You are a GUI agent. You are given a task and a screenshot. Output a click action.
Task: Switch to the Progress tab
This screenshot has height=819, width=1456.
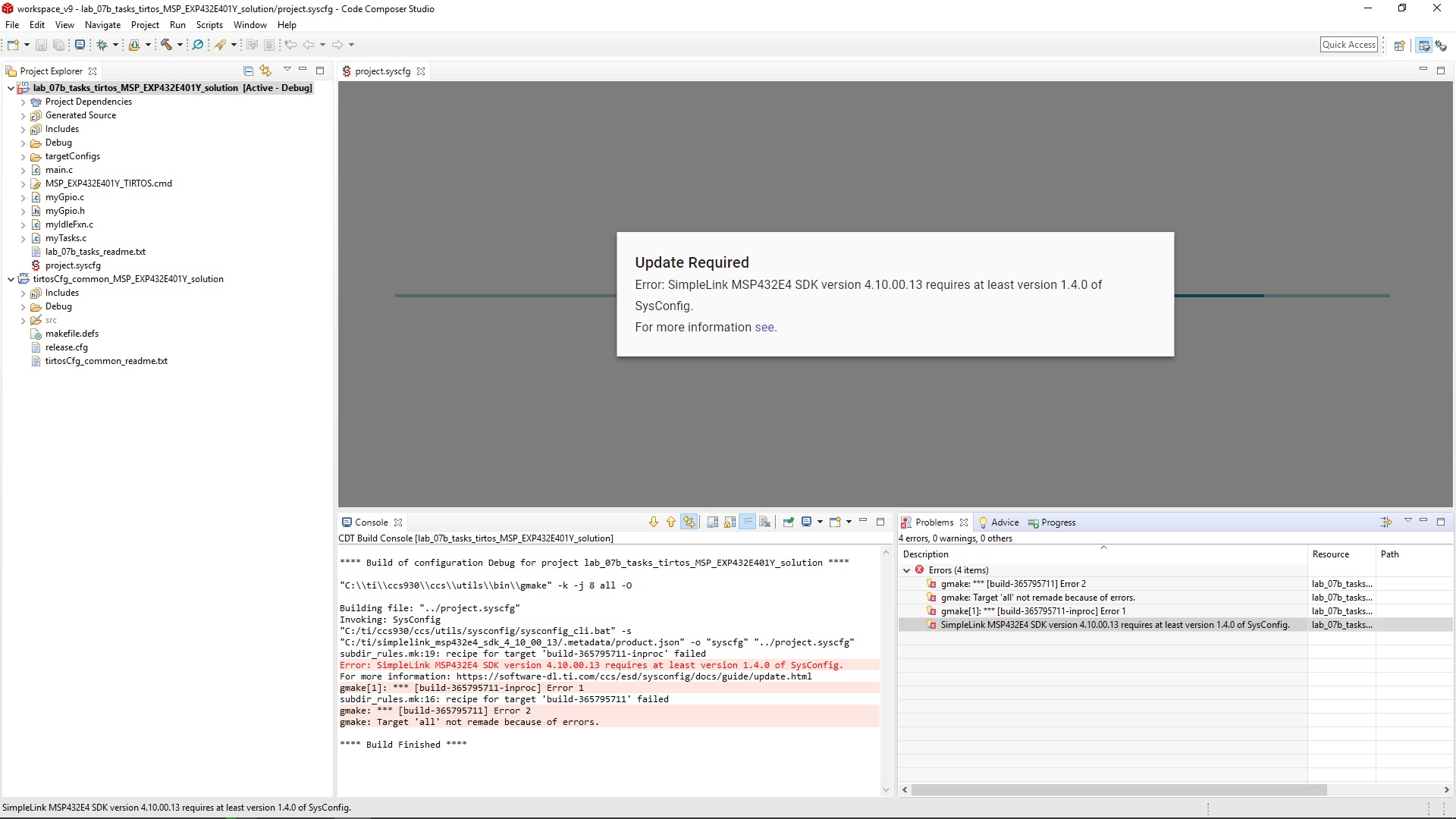click(1052, 522)
